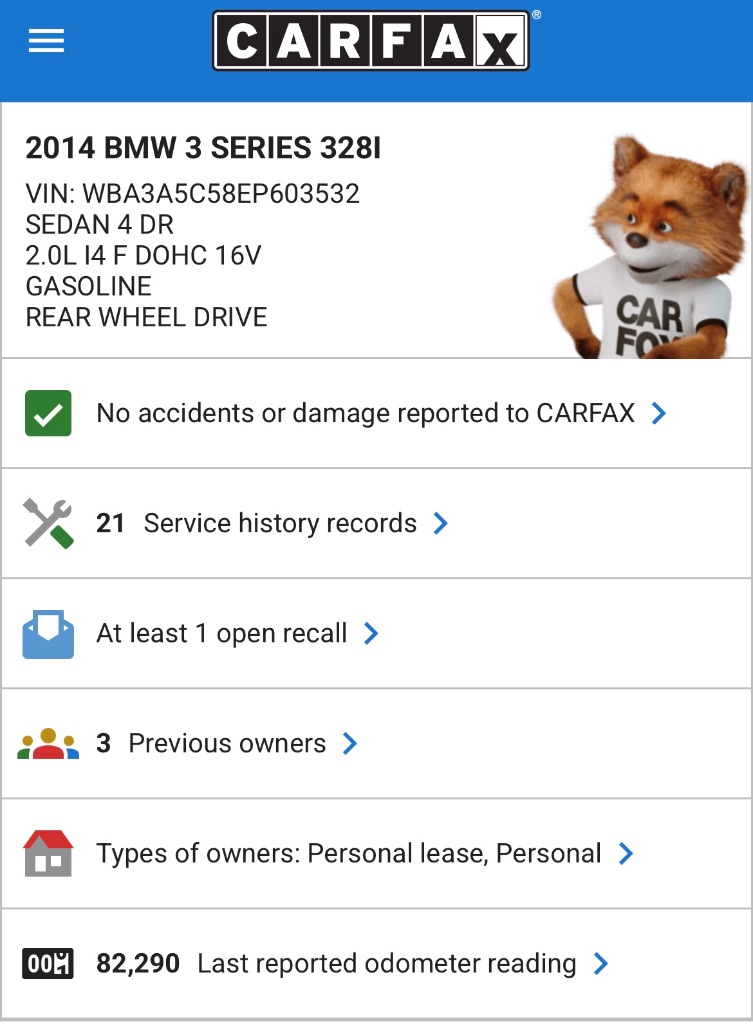The width and height of the screenshot is (753, 1024).
Task: View "At least 1 open recall" details
Action: coord(222,633)
